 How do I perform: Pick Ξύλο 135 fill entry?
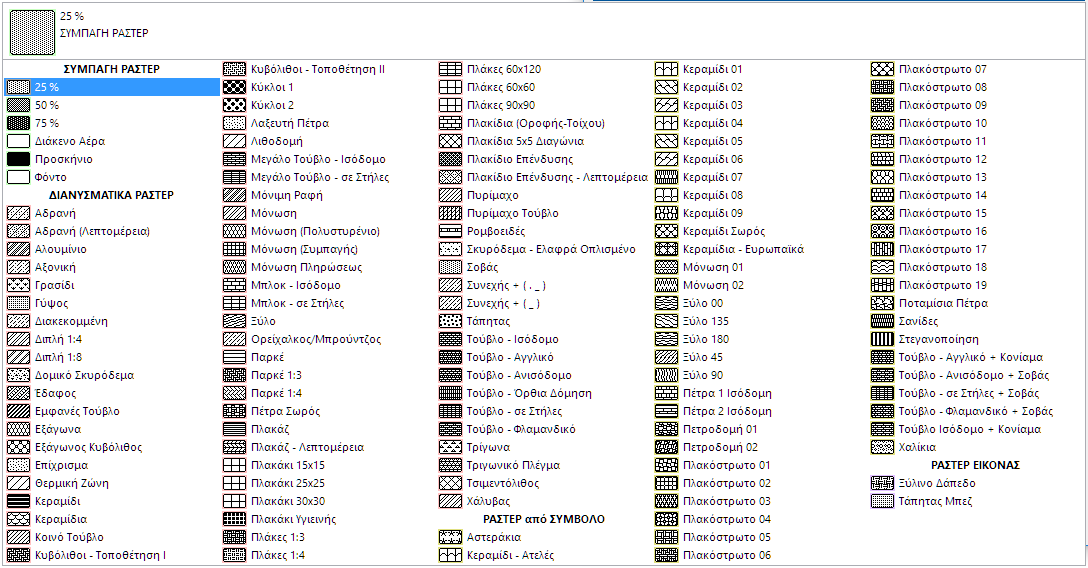tap(706, 321)
